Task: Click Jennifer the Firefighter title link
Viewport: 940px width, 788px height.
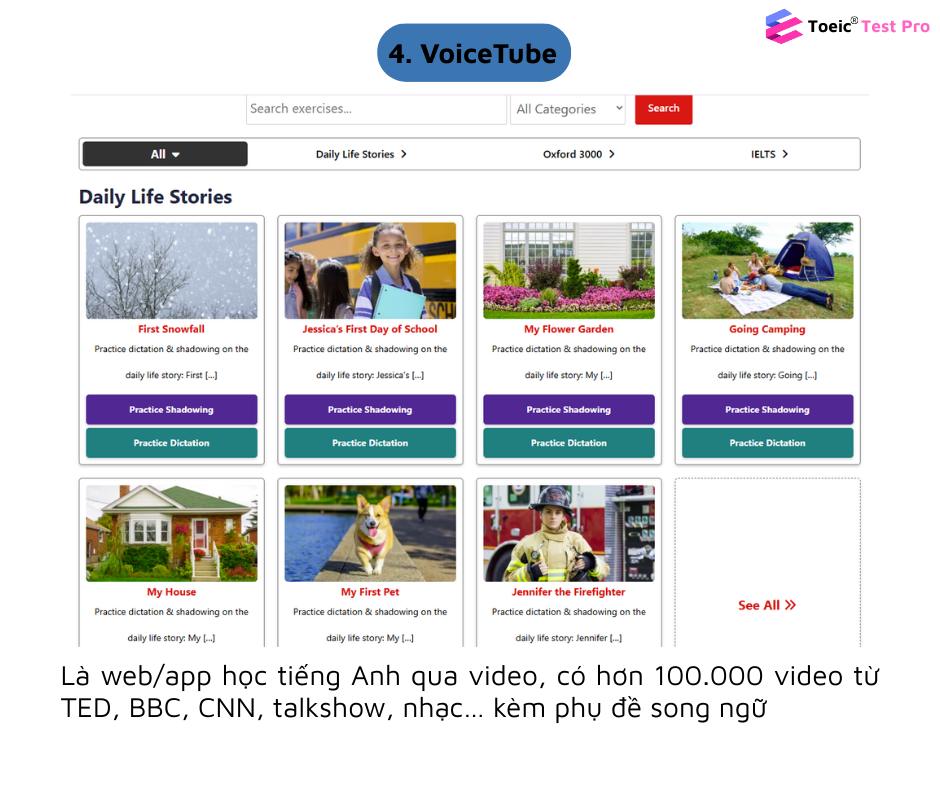Action: [569, 592]
